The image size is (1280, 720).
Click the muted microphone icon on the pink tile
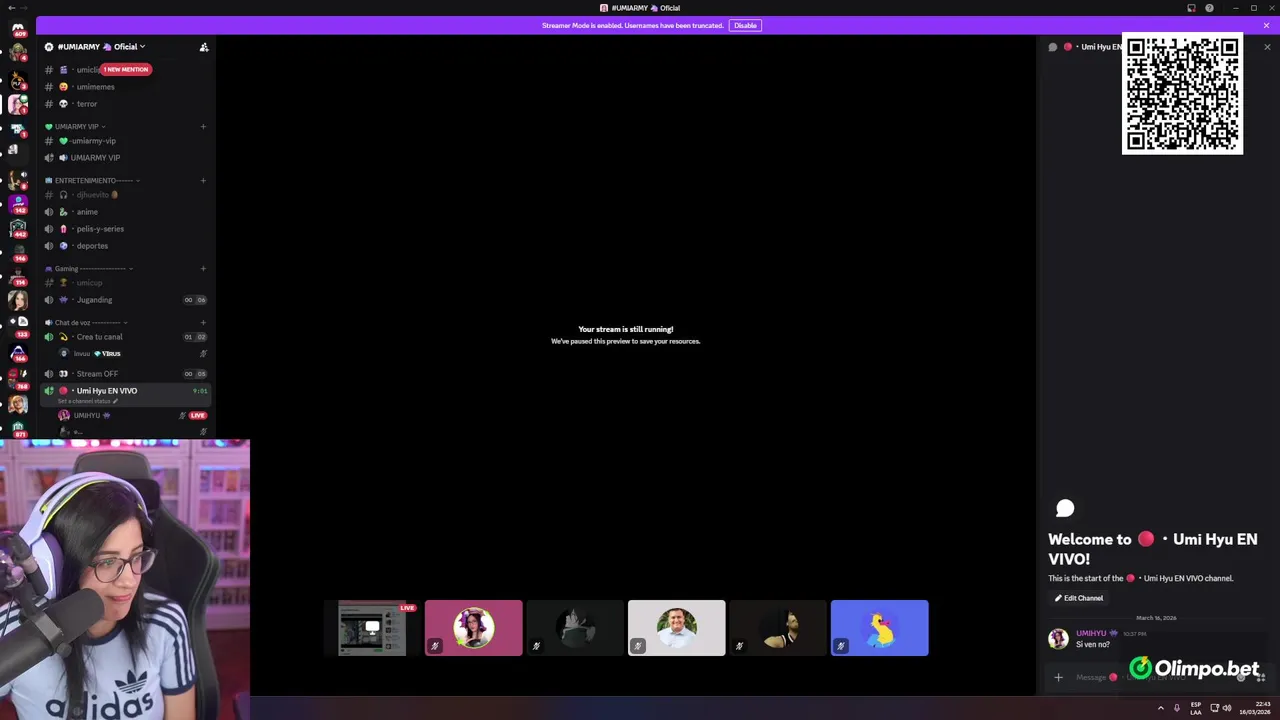click(435, 646)
